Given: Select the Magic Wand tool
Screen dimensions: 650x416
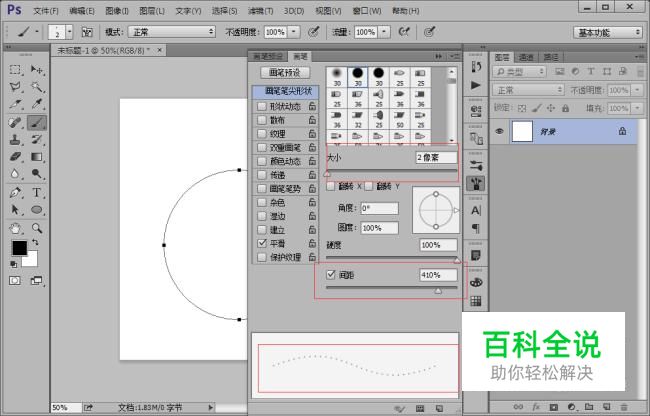Looking at the screenshot, I should pos(37,87).
